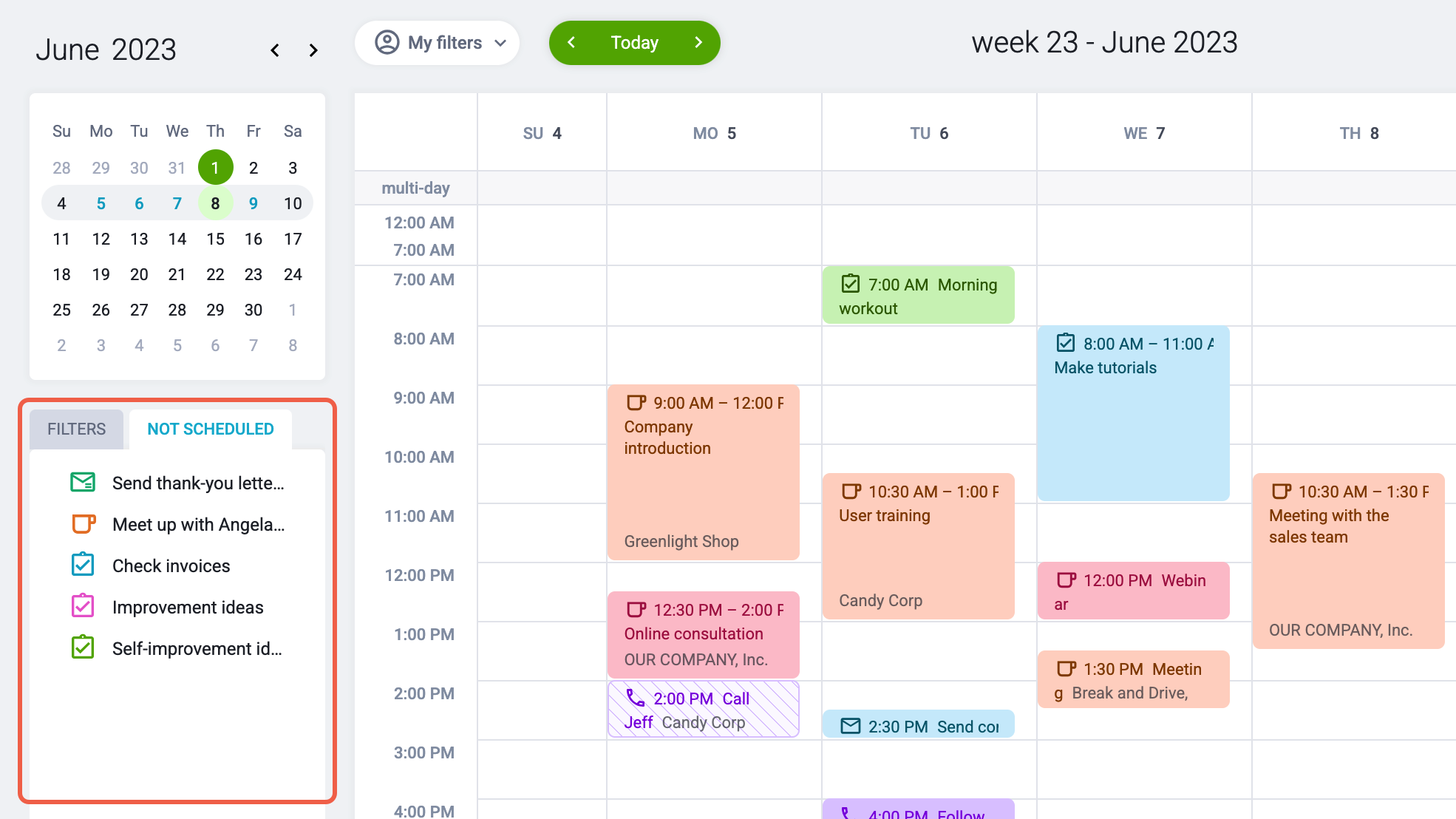1456x819 pixels.
Task: Toggle the Check invoices task checkbox
Action: pos(83,565)
